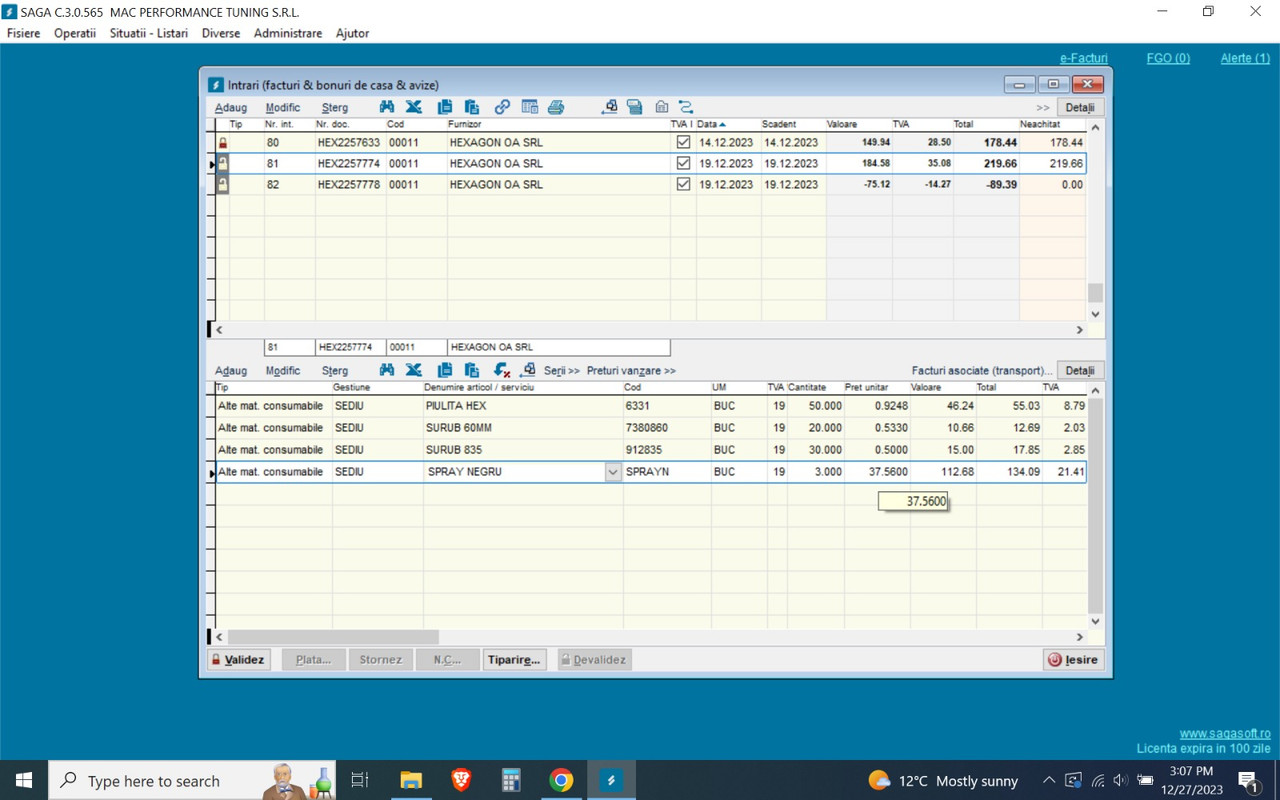Open the e-Facturi link

pyautogui.click(x=1084, y=58)
